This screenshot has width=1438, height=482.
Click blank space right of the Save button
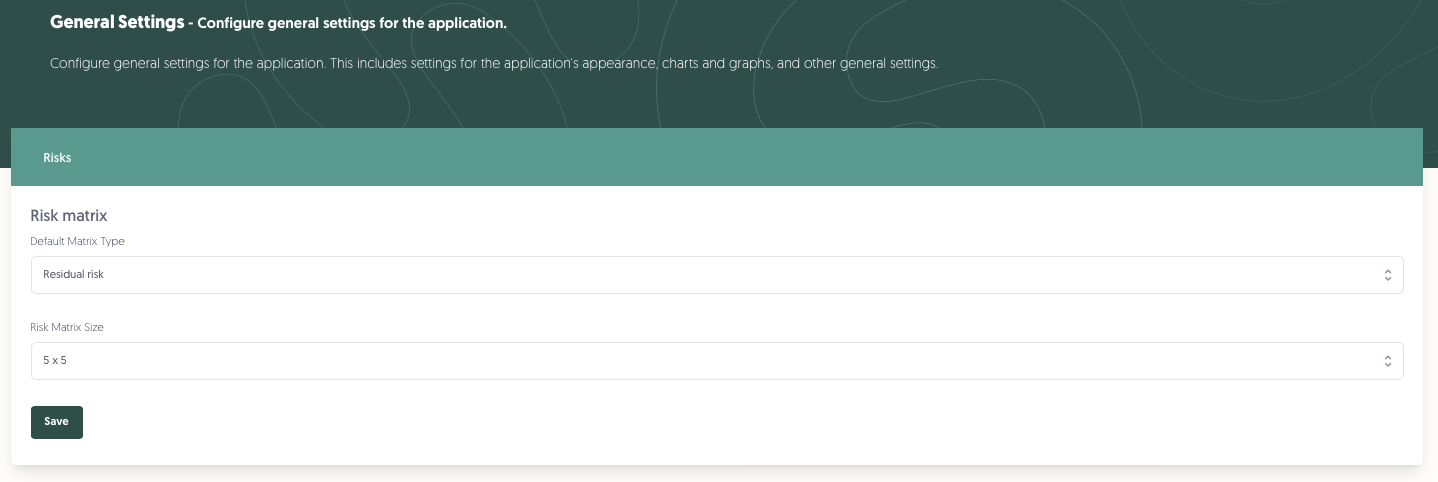700,422
